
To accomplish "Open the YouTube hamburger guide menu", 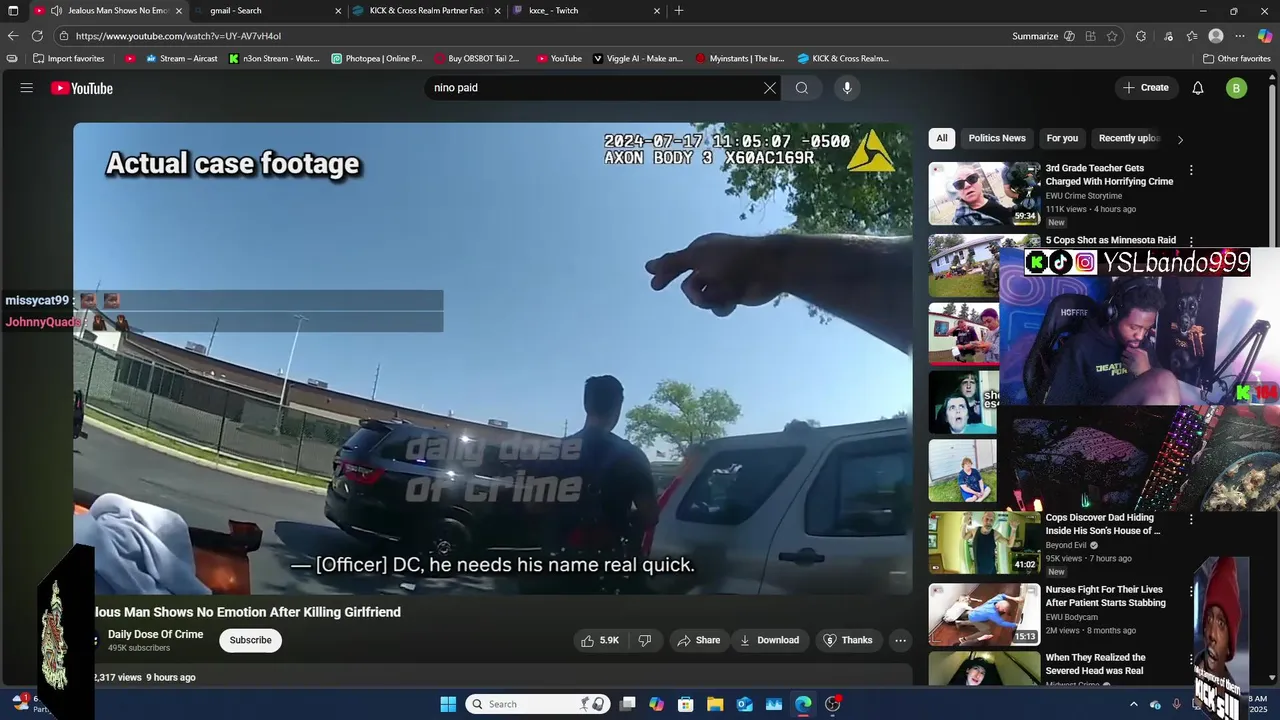I will (27, 88).
